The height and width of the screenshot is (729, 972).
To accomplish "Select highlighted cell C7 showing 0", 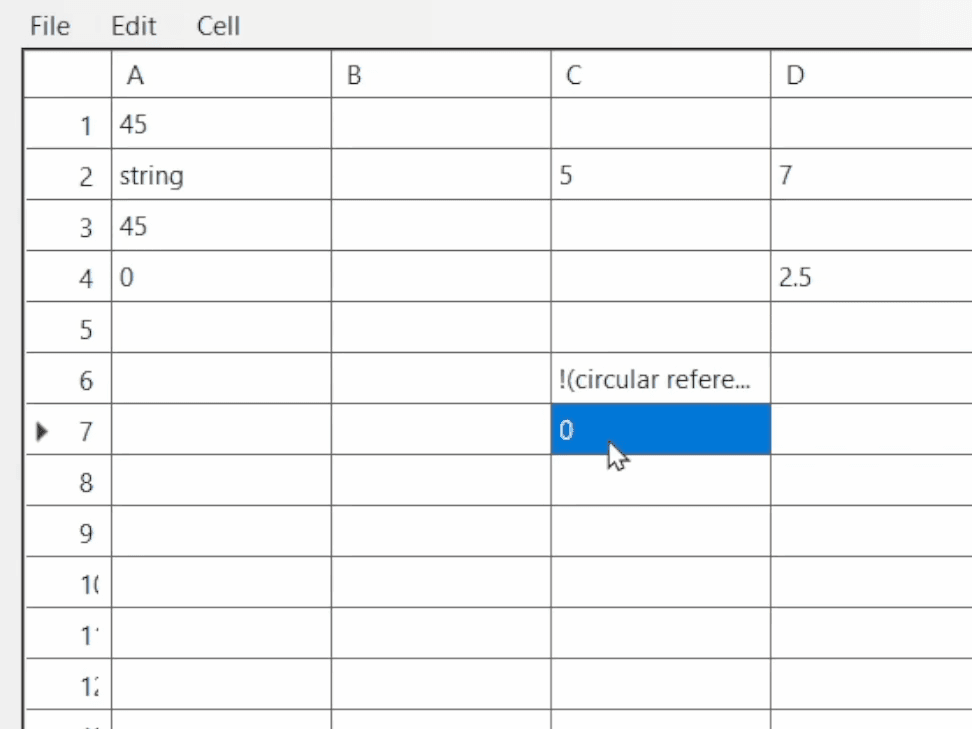I will coord(661,430).
